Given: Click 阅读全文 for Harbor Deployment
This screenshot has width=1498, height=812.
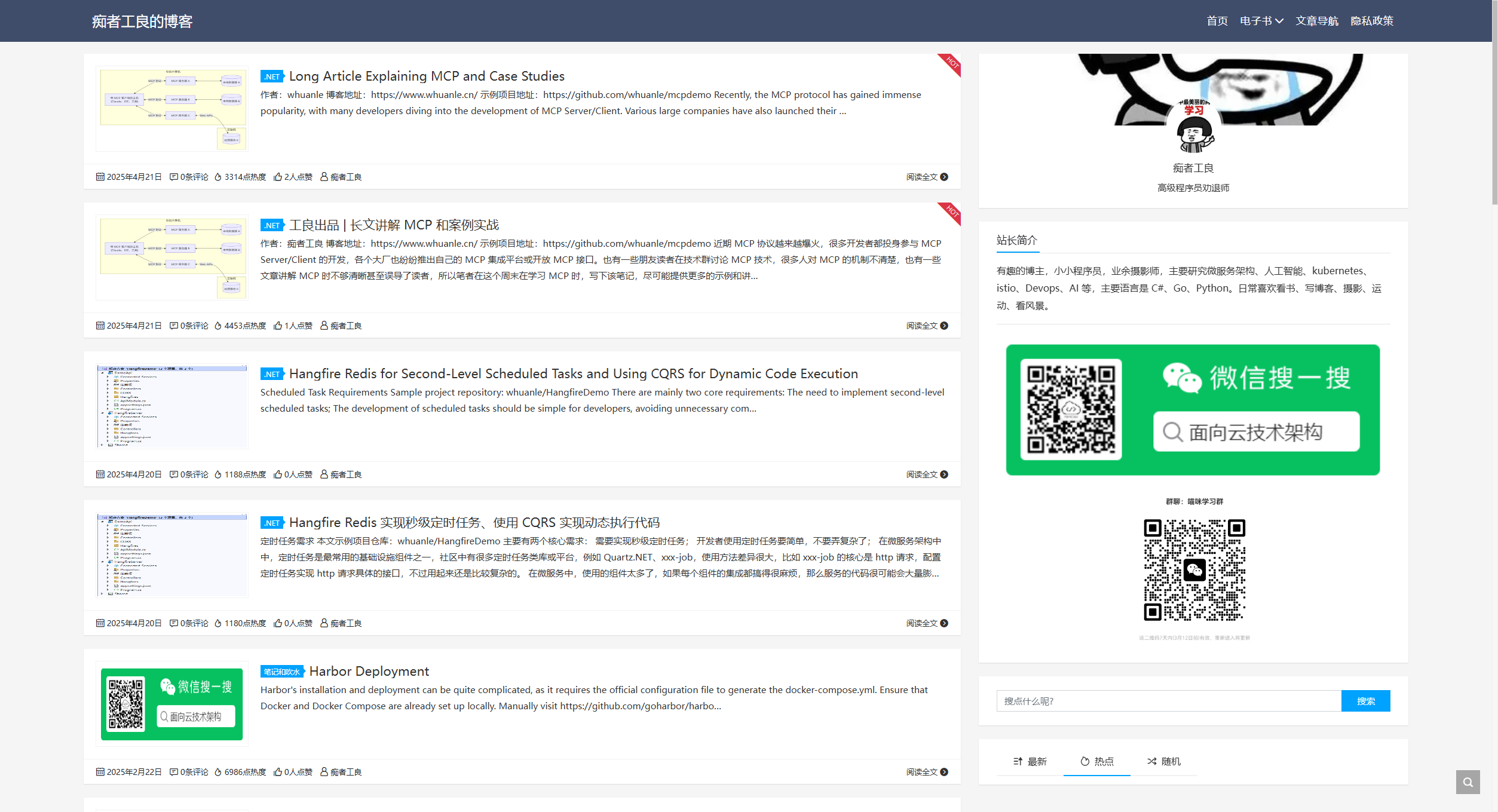Looking at the screenshot, I should pos(927,772).
